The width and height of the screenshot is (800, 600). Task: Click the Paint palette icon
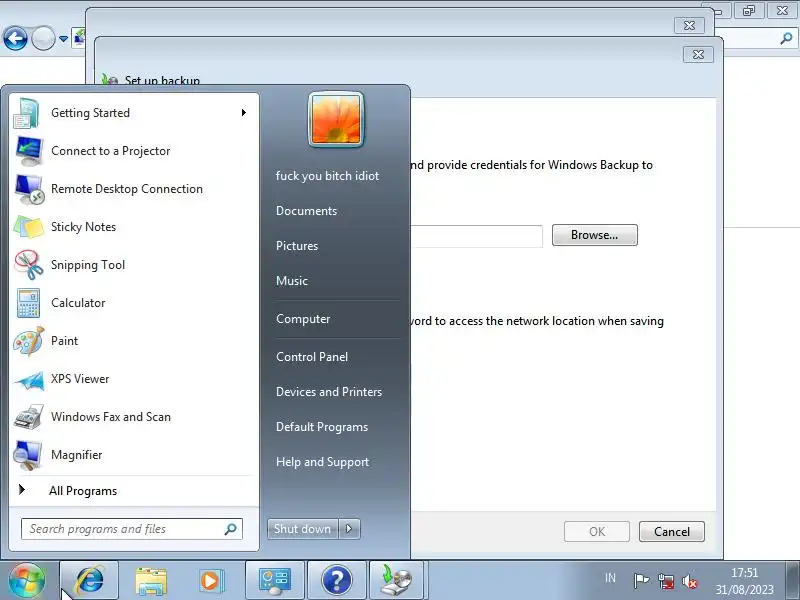(29, 341)
